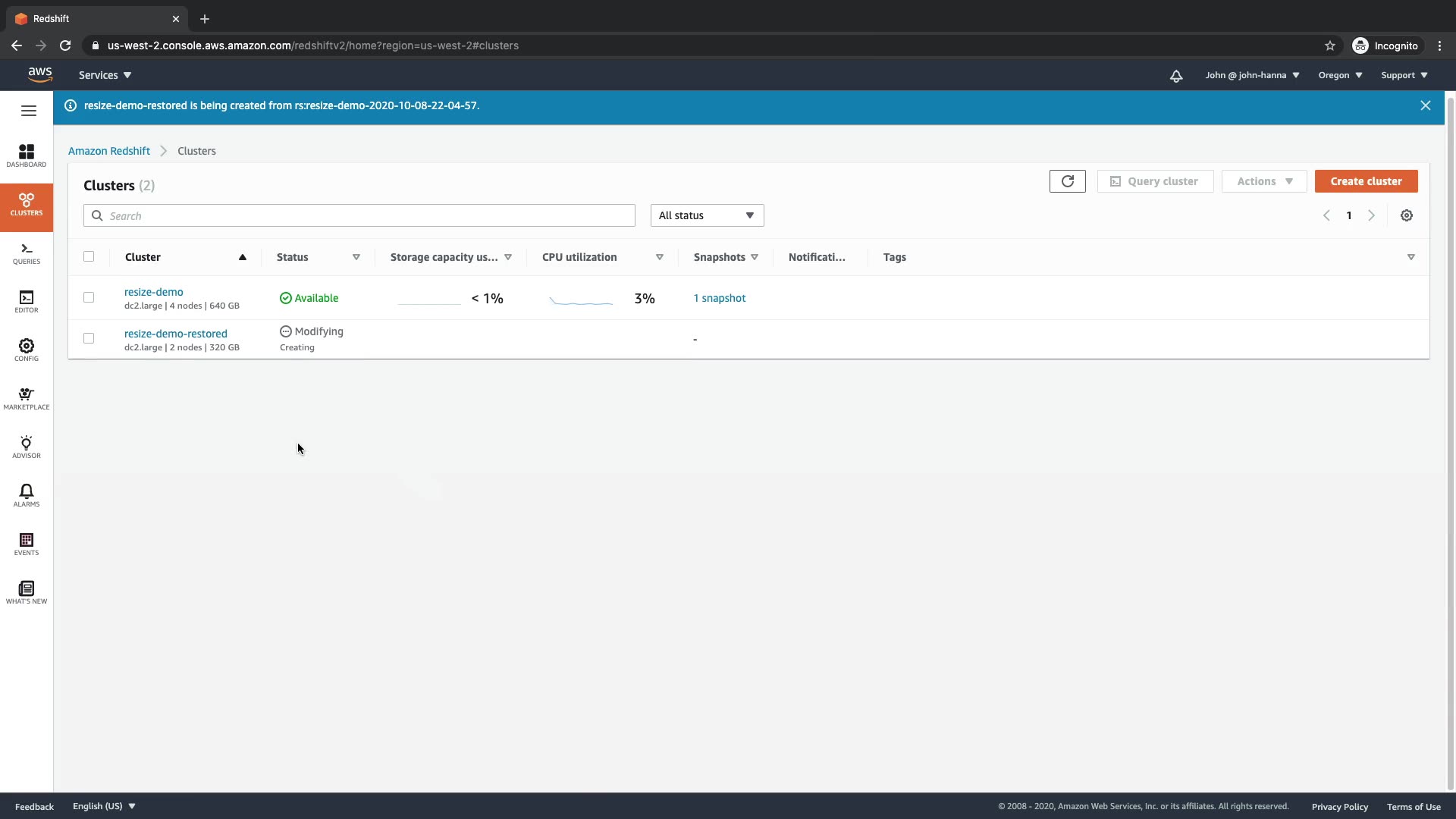Open the Events calendar icon

[x=27, y=544]
